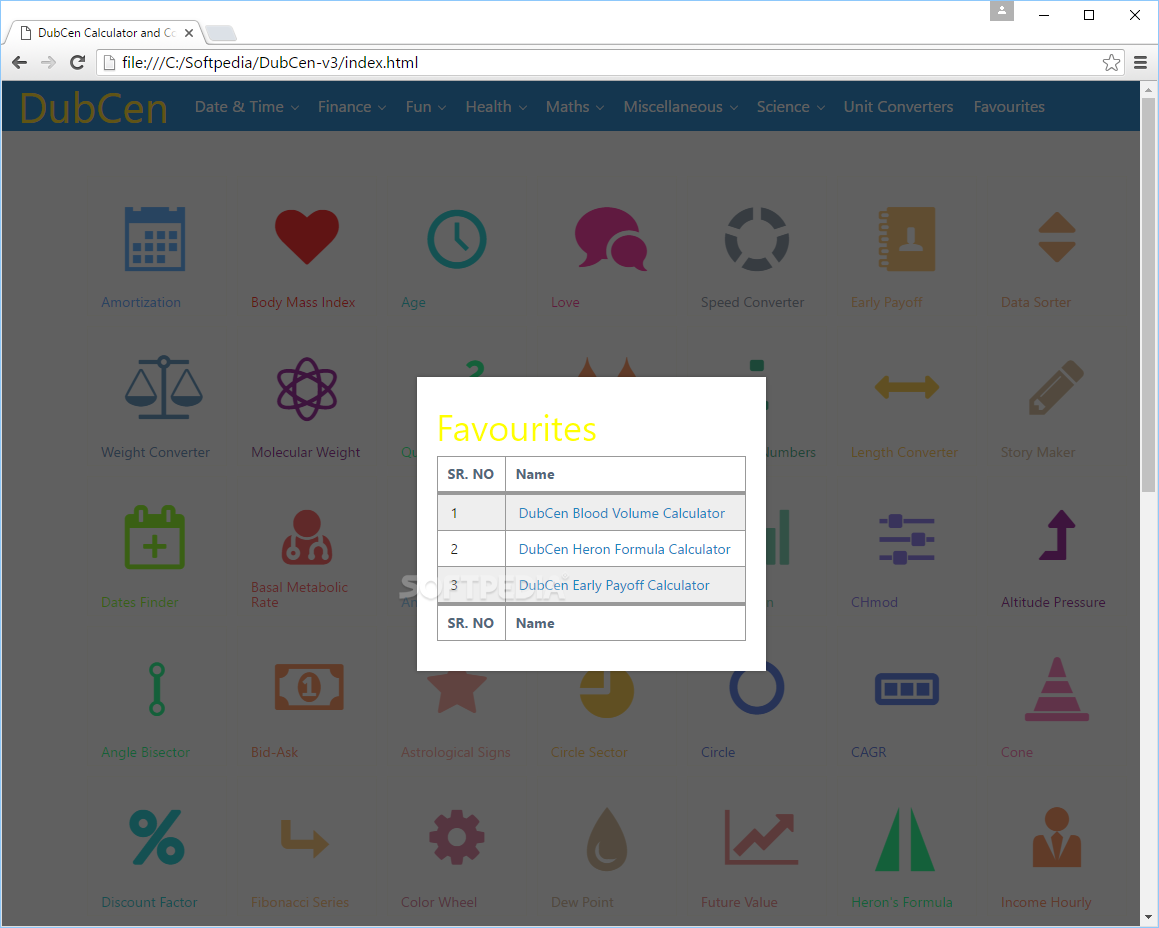Open the Chrome hamburger menu
Viewport: 1159px width, 928px height.
tap(1141, 63)
